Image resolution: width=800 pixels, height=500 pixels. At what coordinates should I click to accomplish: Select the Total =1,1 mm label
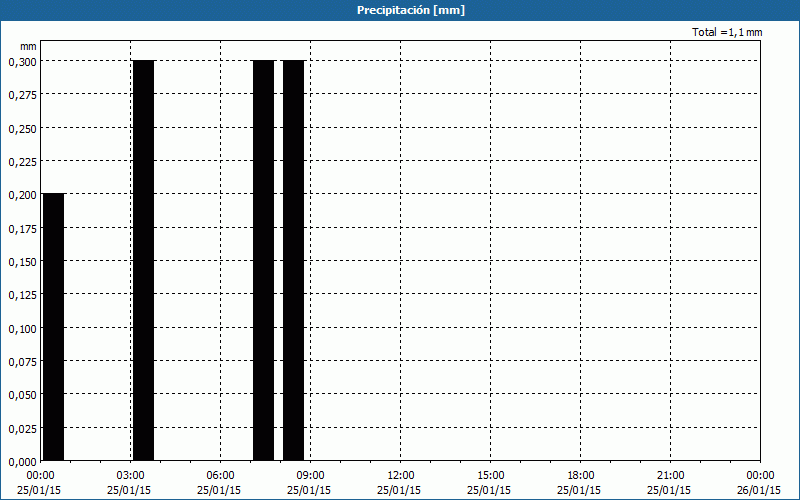coord(727,32)
